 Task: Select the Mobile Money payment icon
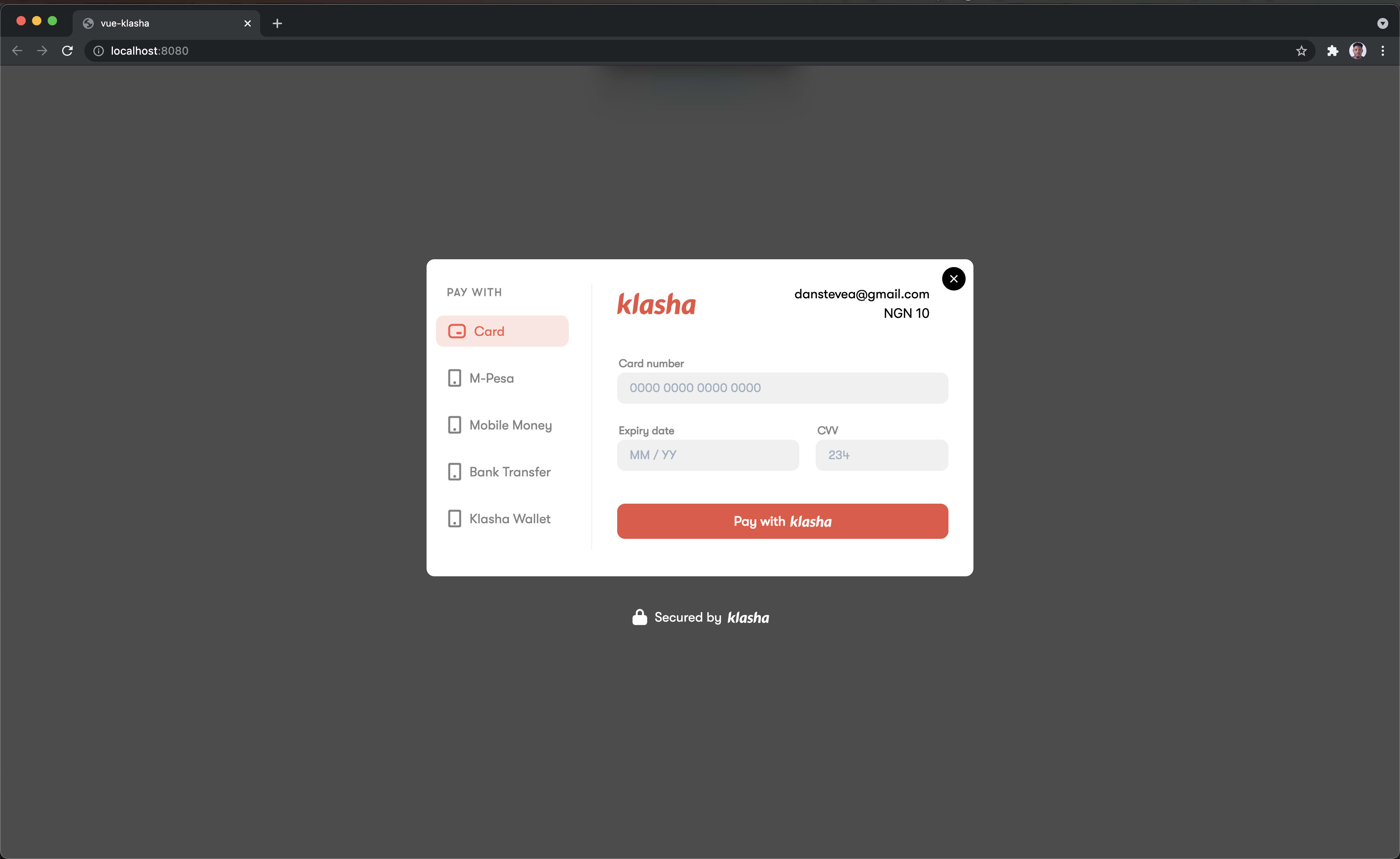[455, 425]
